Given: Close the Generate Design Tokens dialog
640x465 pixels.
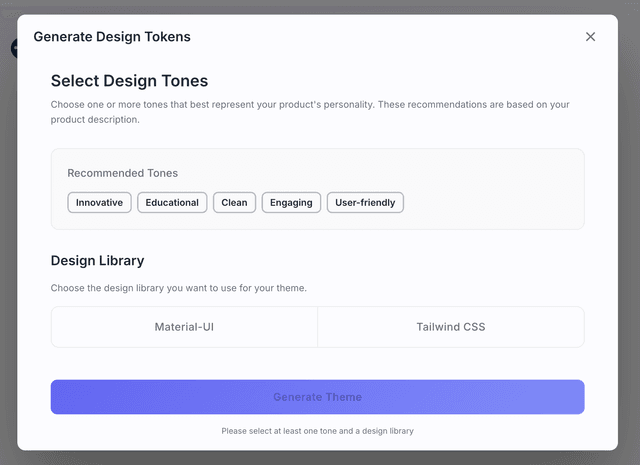Looking at the screenshot, I should (590, 37).
